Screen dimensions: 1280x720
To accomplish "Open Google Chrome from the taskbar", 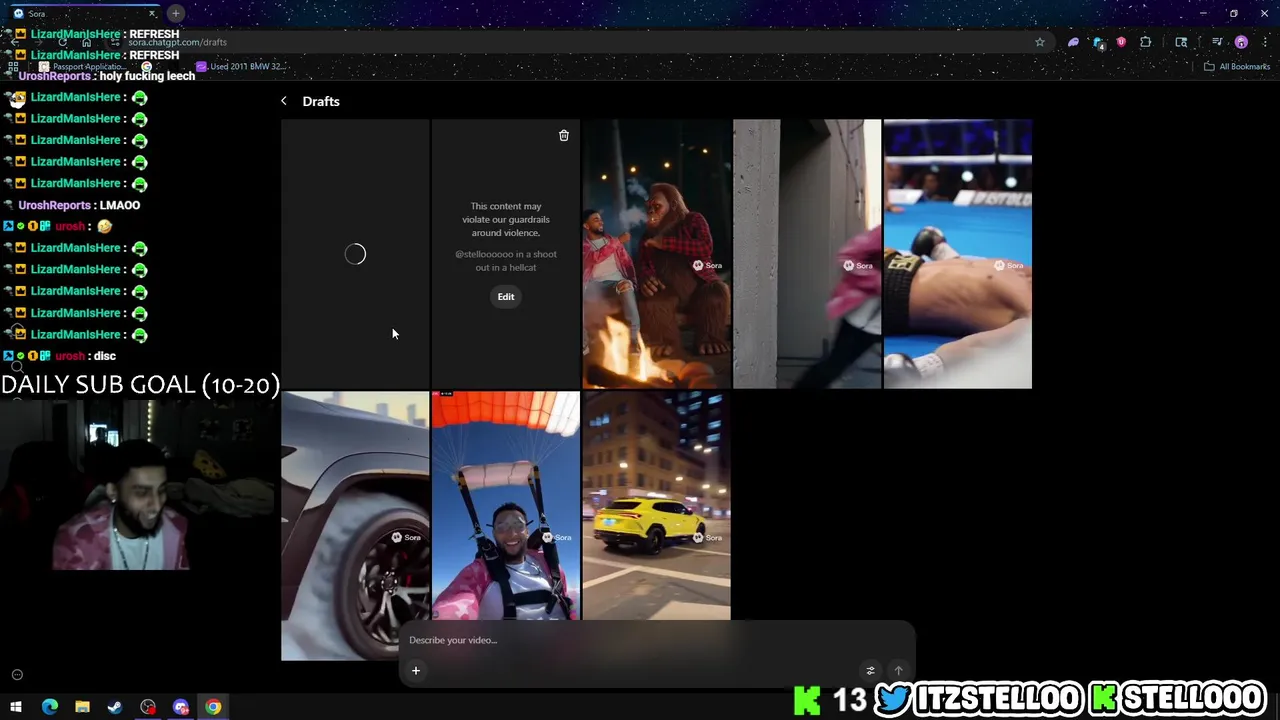I will tap(213, 707).
